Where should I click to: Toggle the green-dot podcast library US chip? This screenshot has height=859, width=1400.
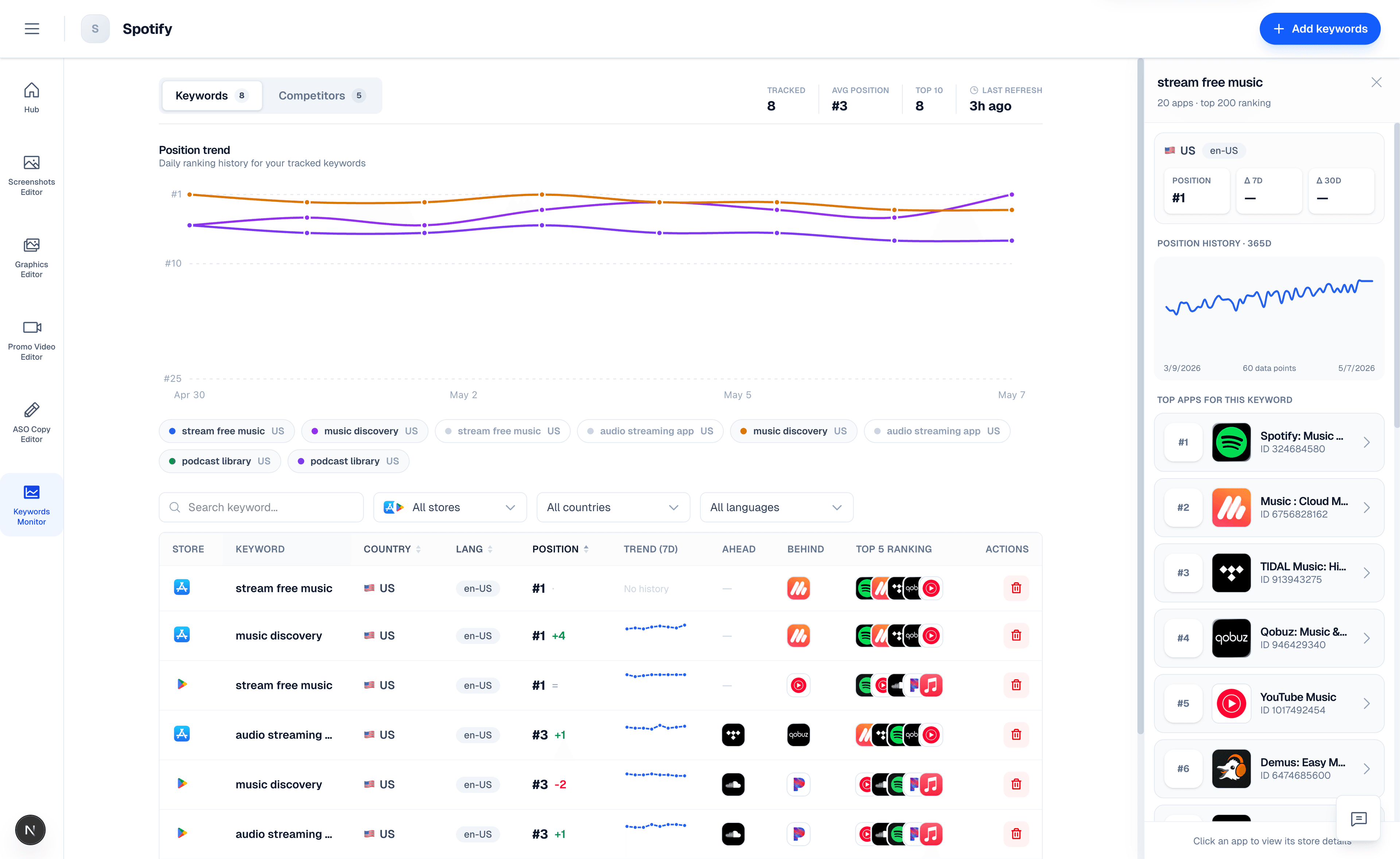(220, 461)
